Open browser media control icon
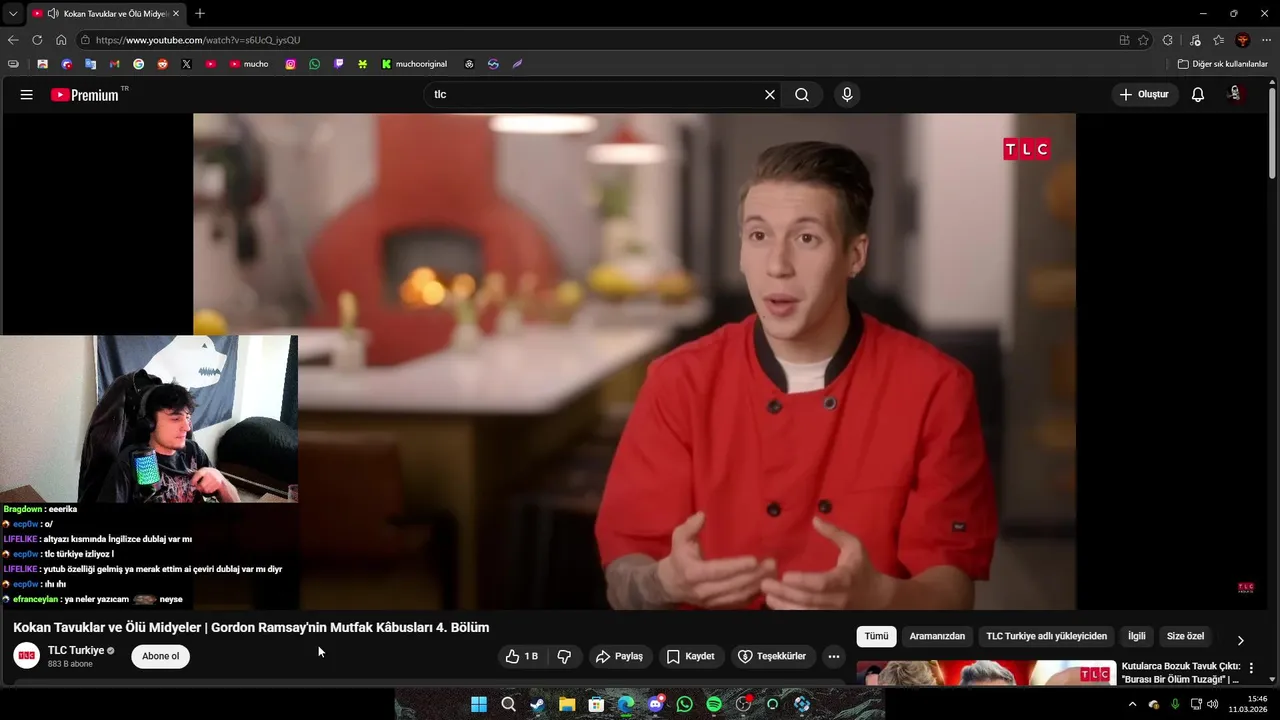The height and width of the screenshot is (720, 1280). (x=1195, y=40)
